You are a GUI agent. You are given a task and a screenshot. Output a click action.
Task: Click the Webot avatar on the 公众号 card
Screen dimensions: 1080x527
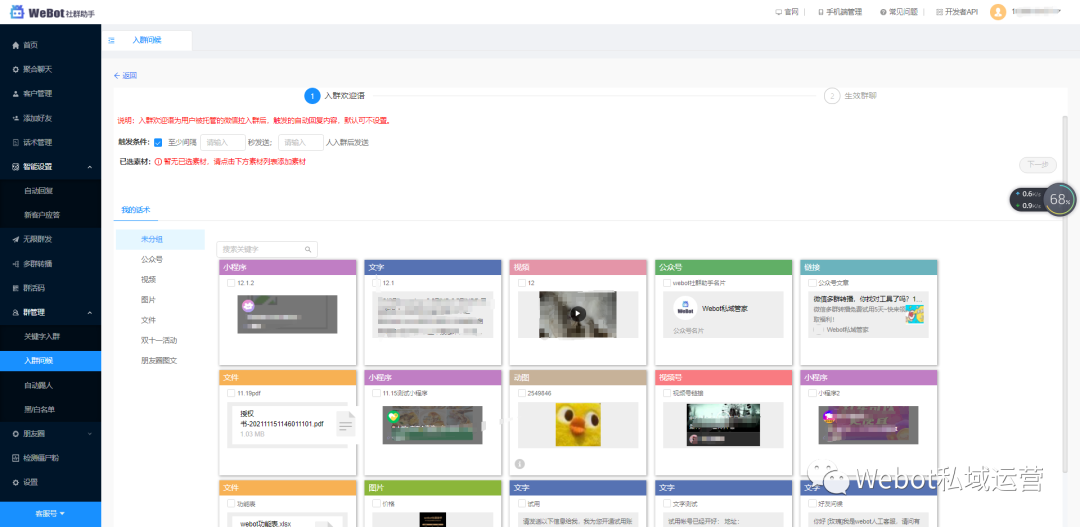pyautogui.click(x=685, y=309)
